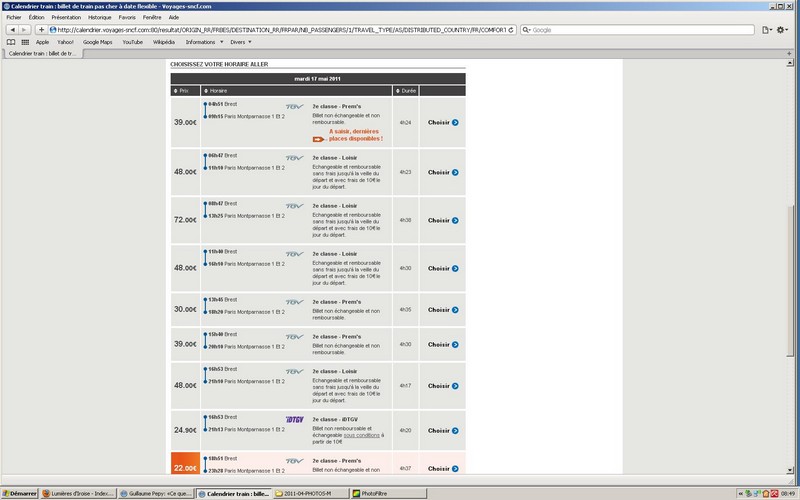Choisir the 39.00€ 15h40 train

[x=443, y=344]
